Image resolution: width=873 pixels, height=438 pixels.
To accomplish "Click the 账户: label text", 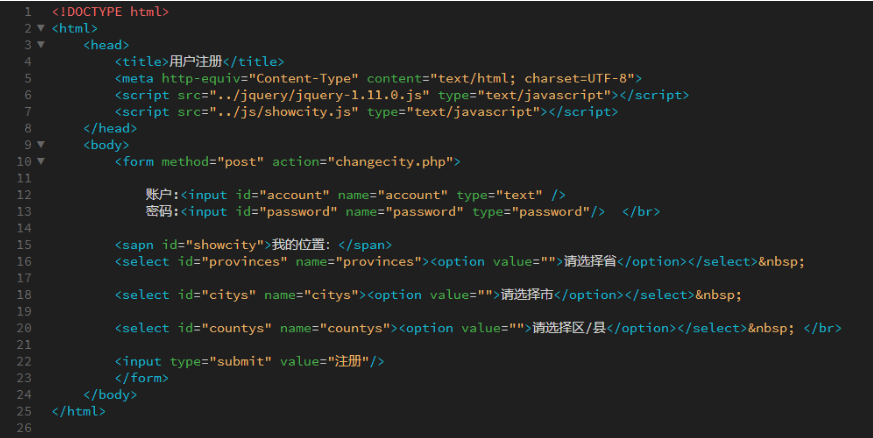I will point(163,195).
